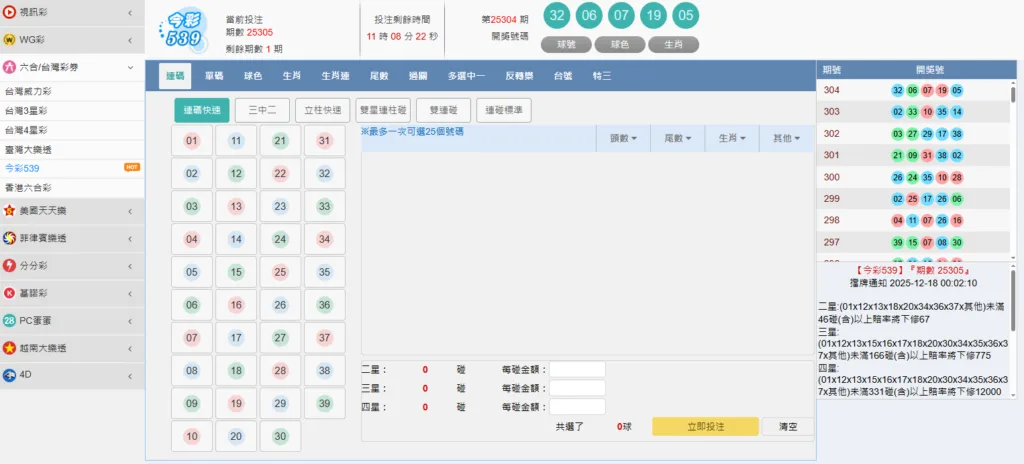This screenshot has height=464, width=1024.
Task: Select number ball 39
Action: coord(325,403)
